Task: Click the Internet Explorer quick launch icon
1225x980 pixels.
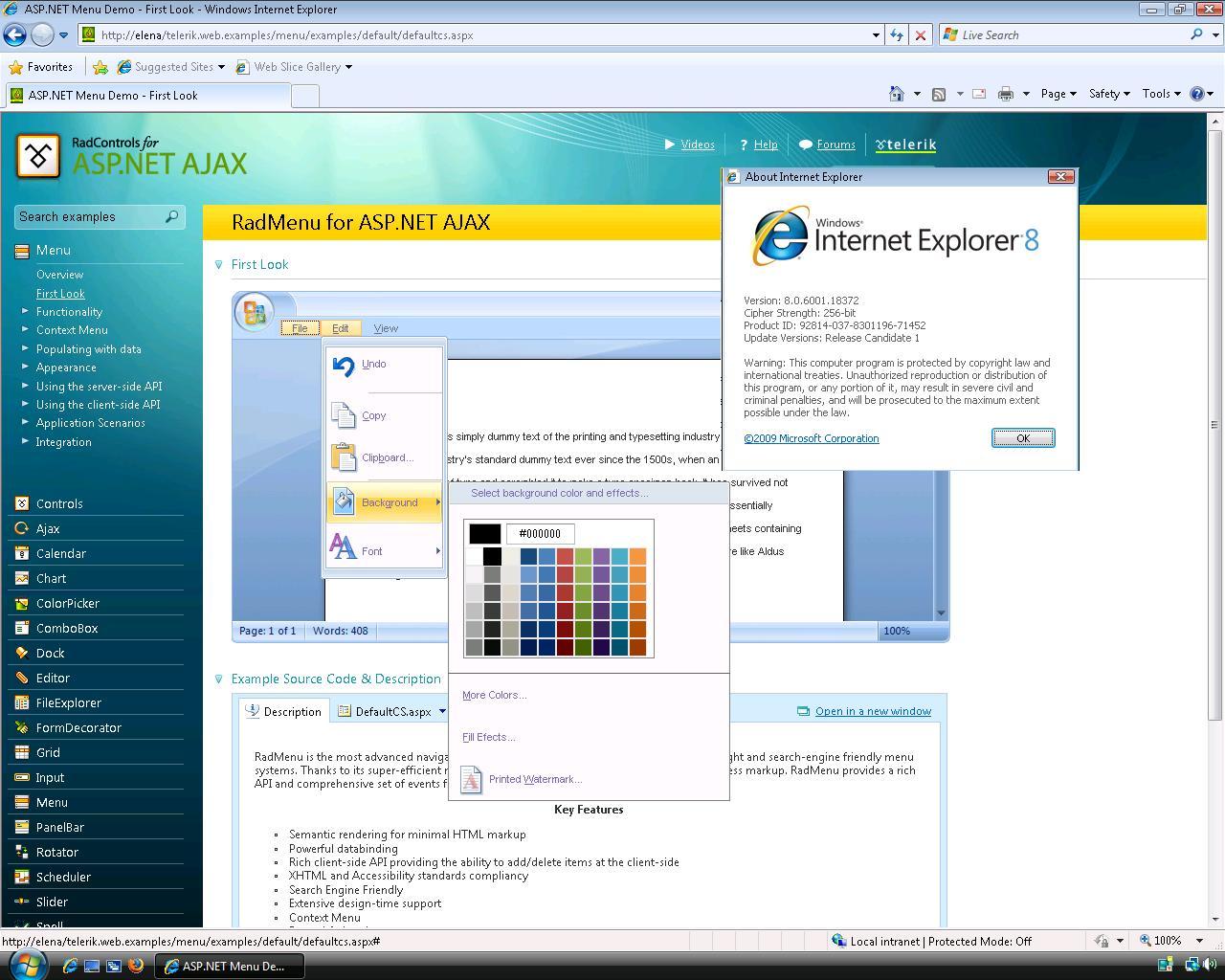Action: pos(70,966)
